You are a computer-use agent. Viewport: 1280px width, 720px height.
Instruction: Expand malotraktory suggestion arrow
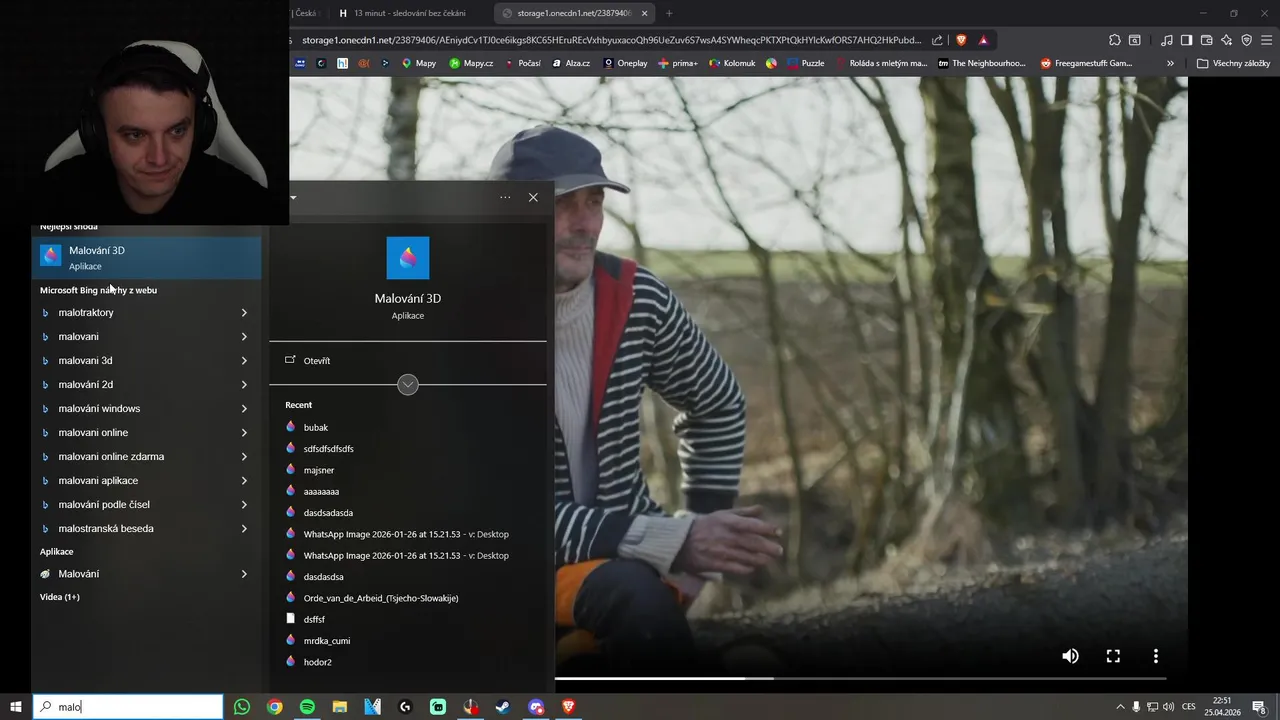244,313
